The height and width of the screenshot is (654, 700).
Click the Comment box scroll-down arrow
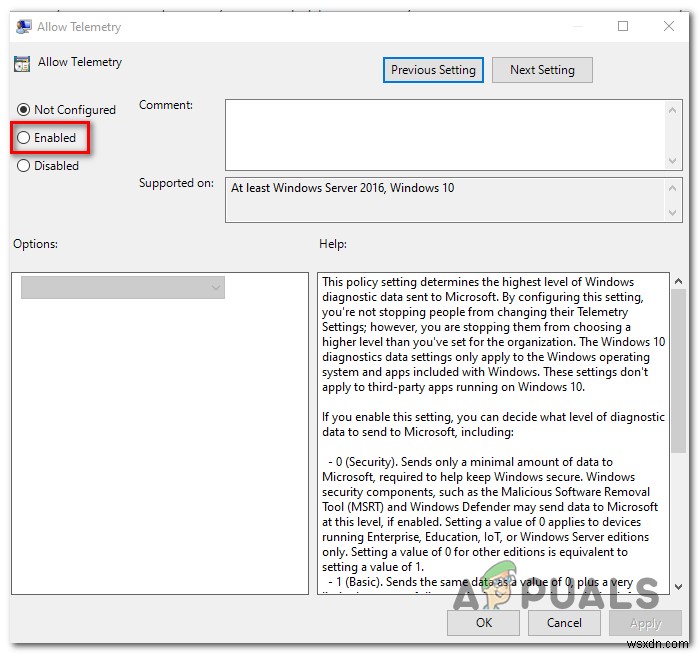[673, 160]
